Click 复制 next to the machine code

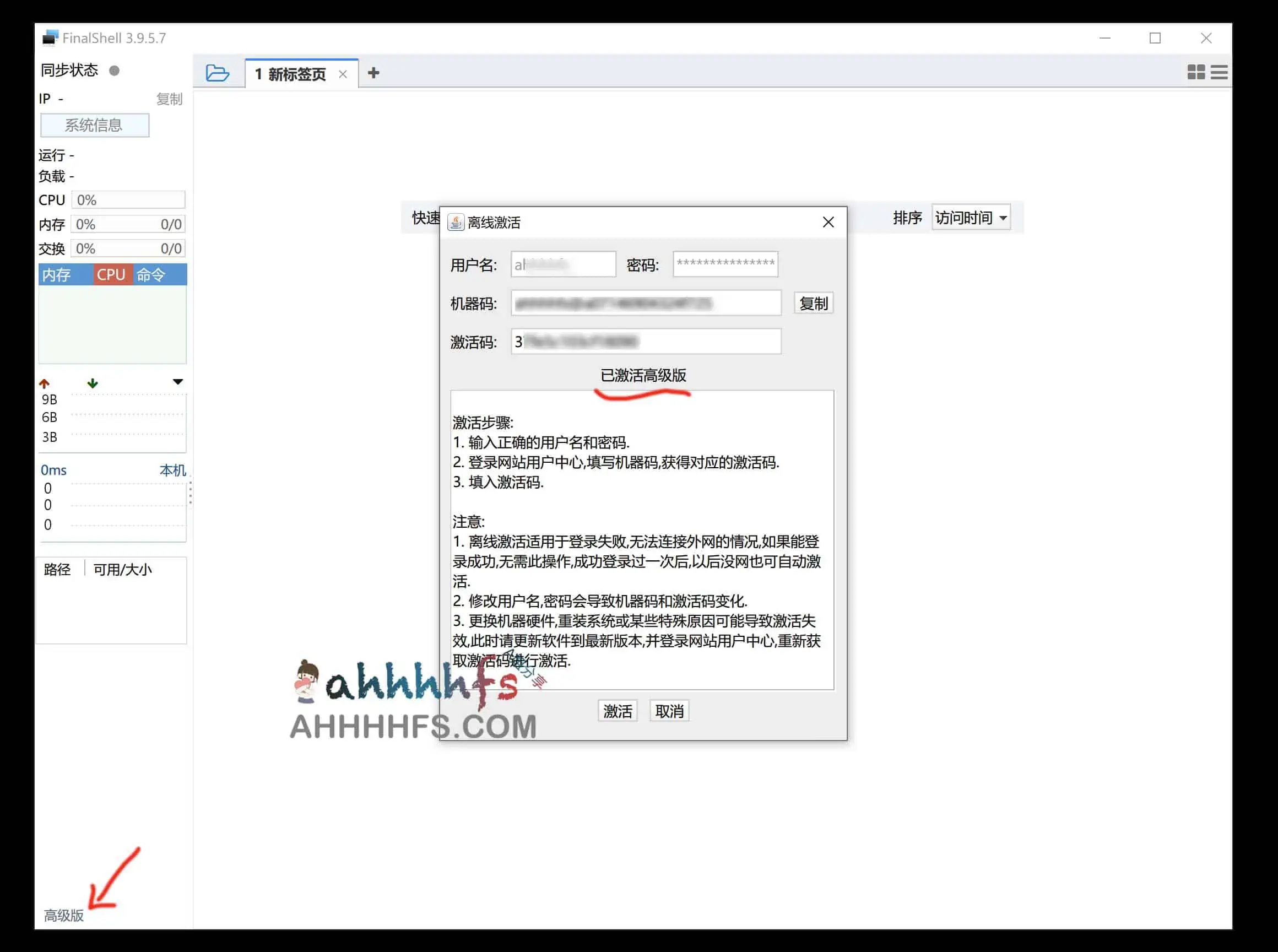click(x=813, y=302)
